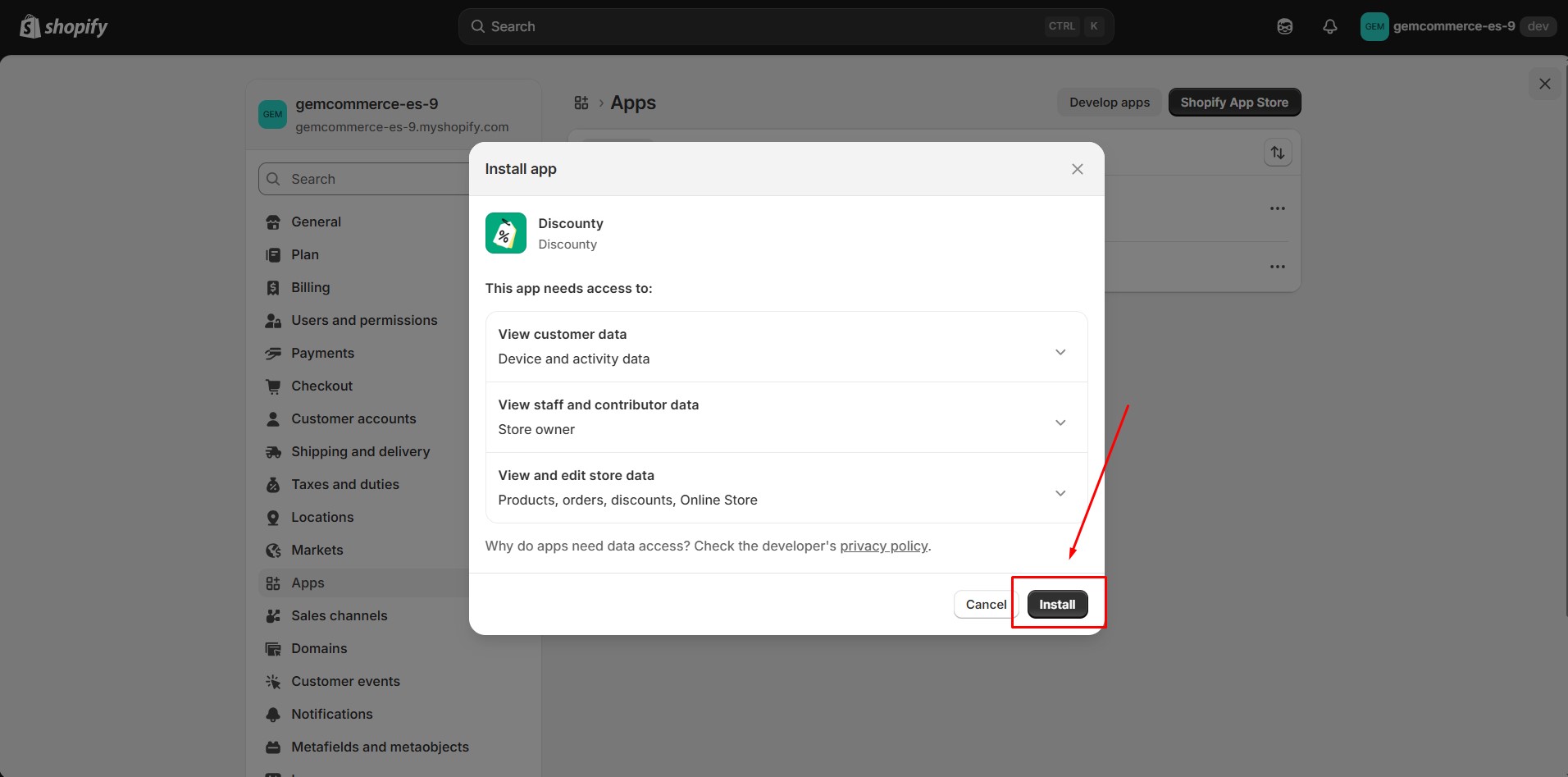Viewport: 1568px width, 777px height.
Task: Click the Install button
Action: [1056, 604]
